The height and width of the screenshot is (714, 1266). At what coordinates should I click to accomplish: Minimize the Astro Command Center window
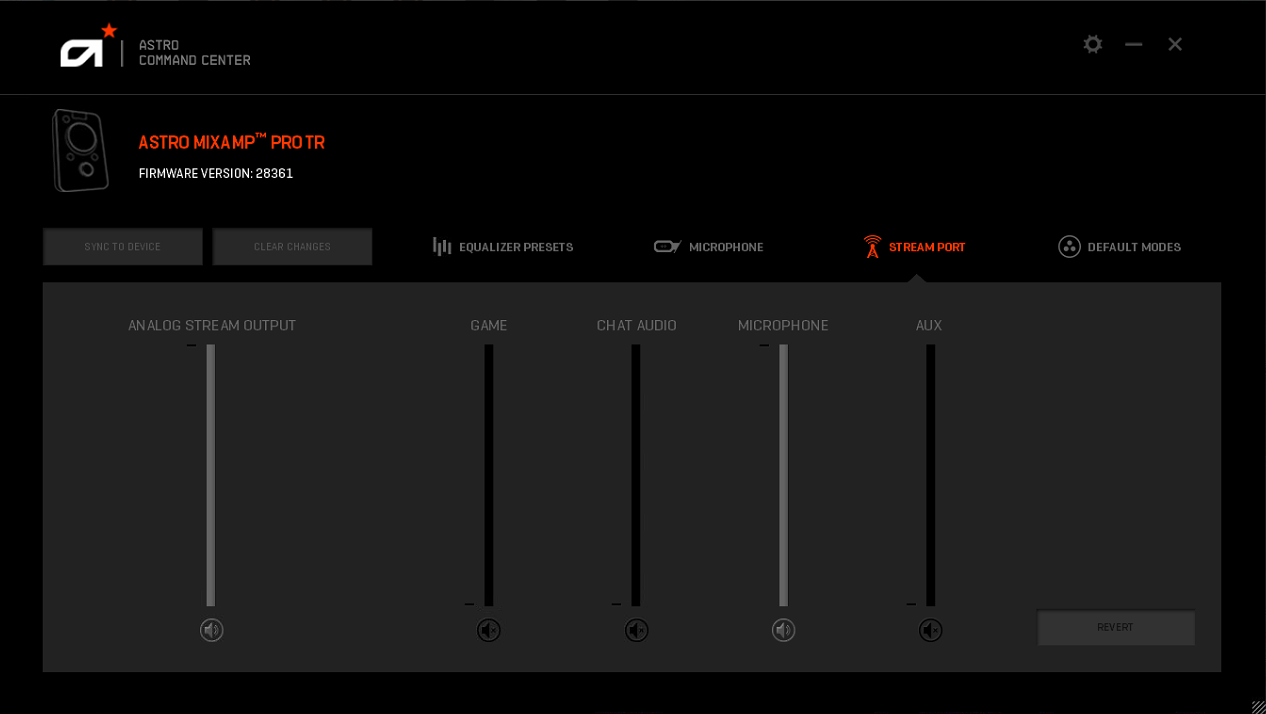(1133, 44)
